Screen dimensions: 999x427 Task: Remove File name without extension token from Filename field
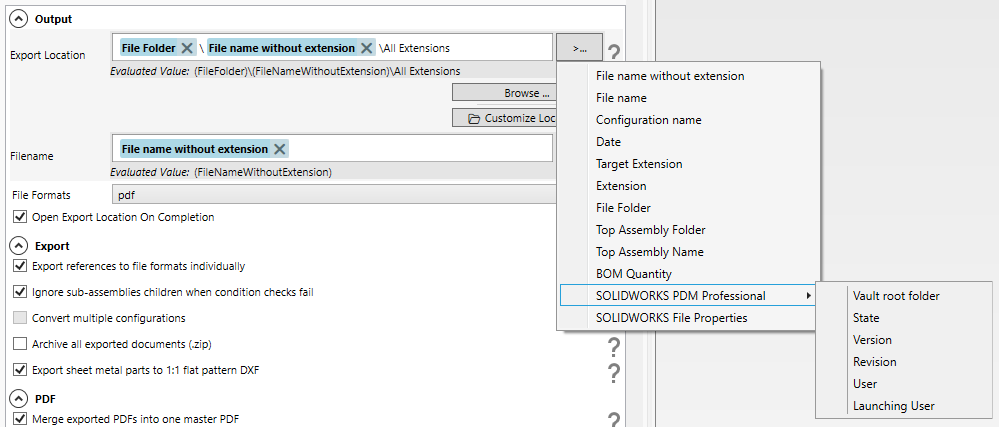click(279, 149)
